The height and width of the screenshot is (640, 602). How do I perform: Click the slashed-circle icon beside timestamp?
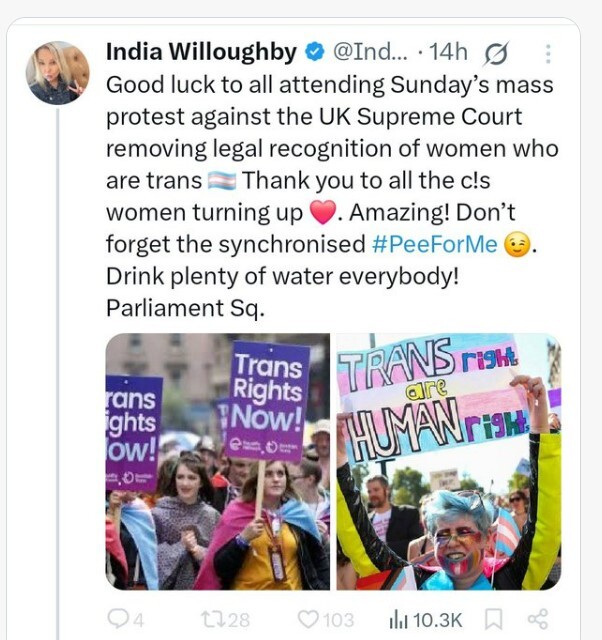494,53
